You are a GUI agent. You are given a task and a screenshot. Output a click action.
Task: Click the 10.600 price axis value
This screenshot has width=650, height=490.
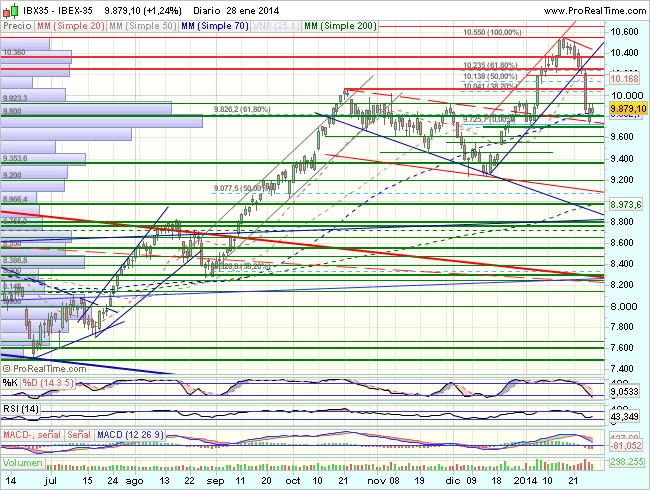pos(624,32)
